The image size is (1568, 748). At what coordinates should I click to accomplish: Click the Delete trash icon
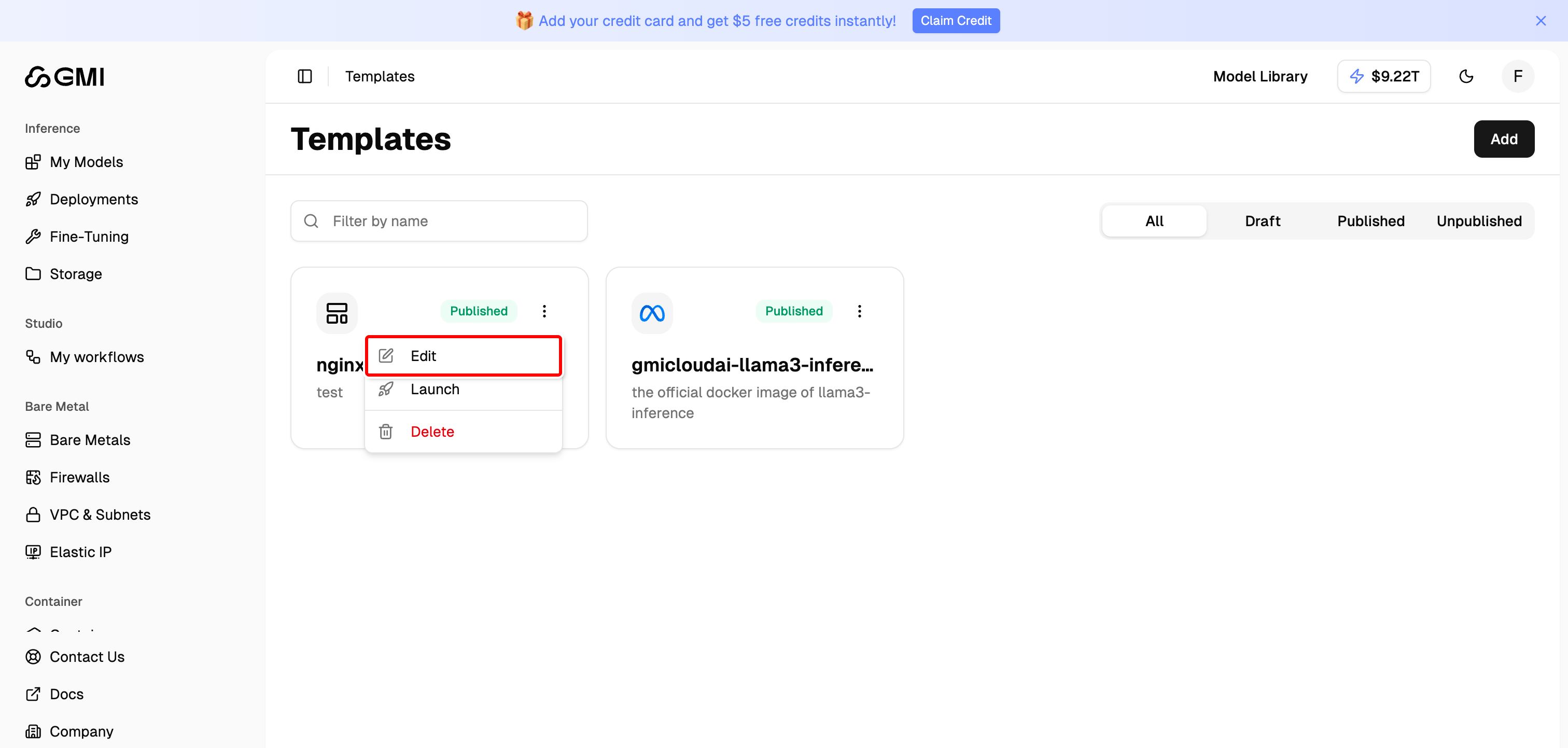[x=386, y=432]
